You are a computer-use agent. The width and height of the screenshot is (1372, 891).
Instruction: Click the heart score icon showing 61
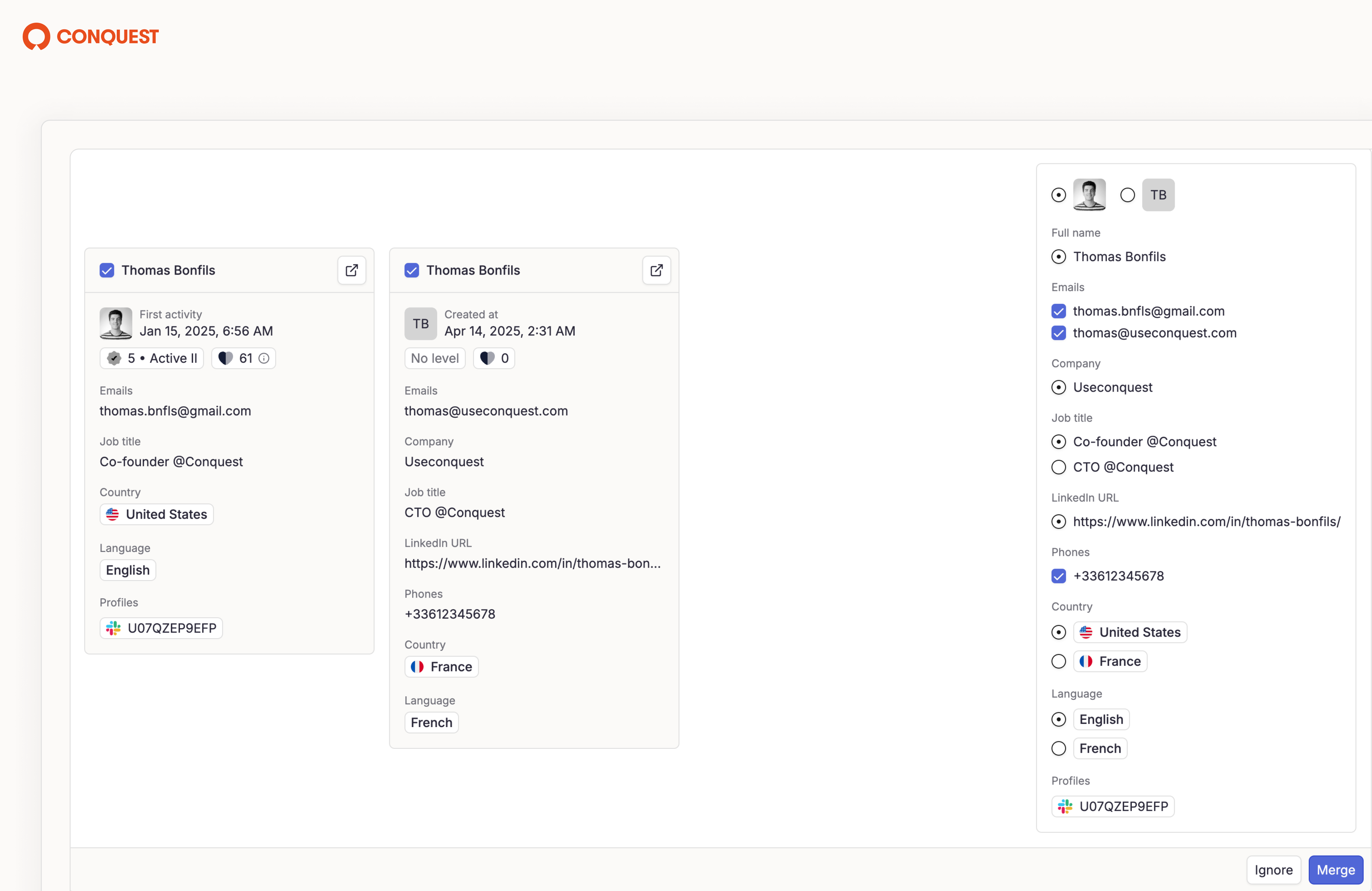point(225,358)
